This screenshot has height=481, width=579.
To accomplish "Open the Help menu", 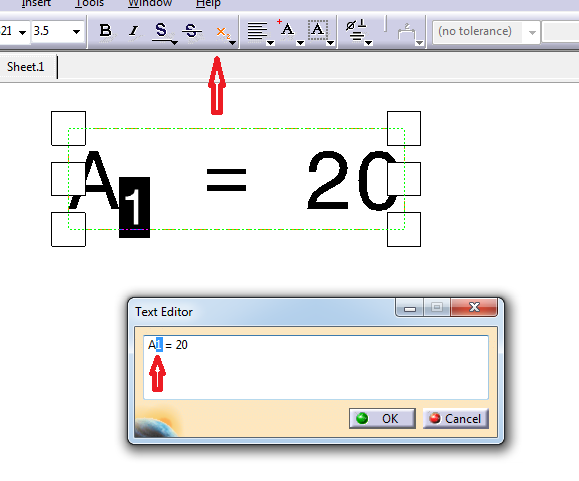I will (x=208, y=4).
